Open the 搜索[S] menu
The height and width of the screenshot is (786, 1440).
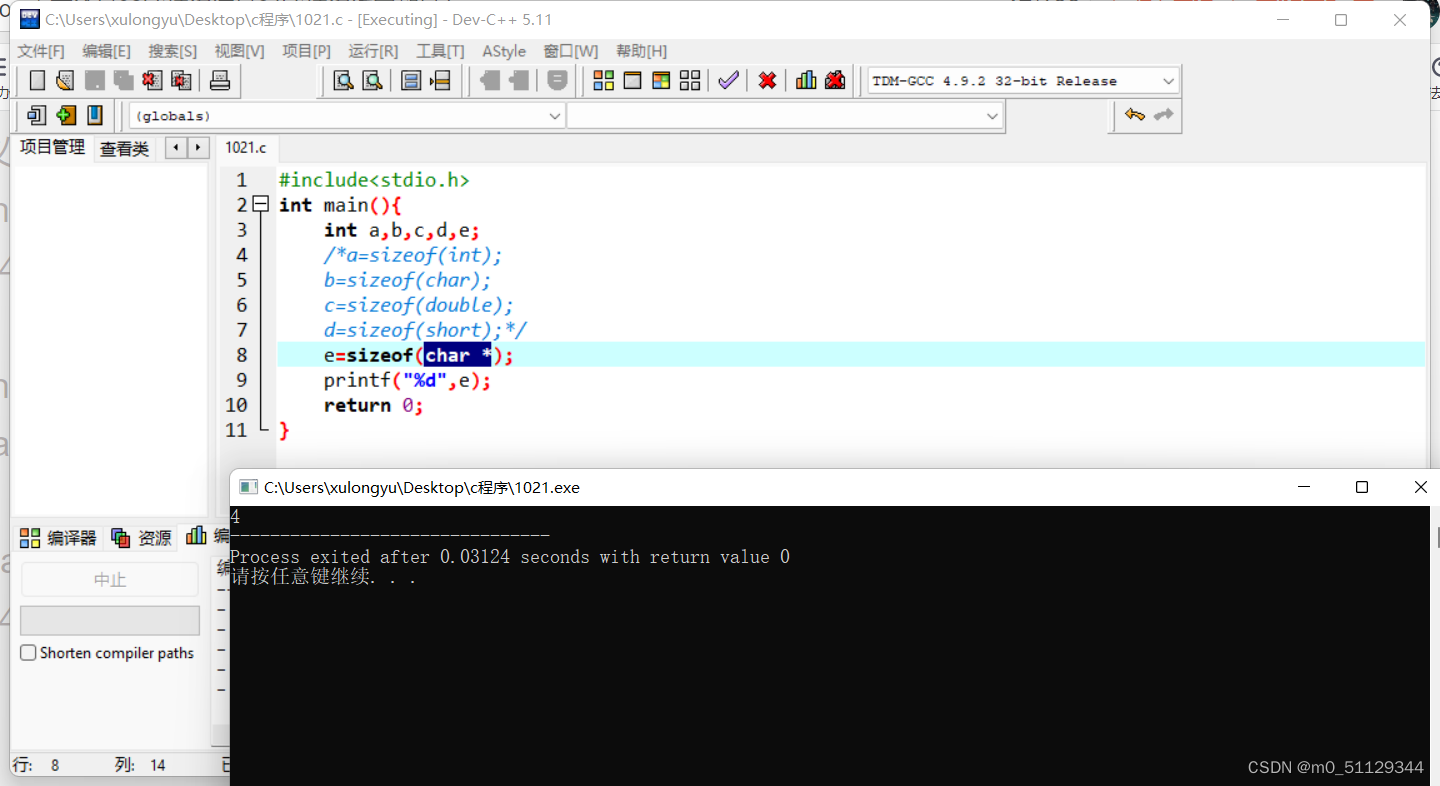click(173, 51)
